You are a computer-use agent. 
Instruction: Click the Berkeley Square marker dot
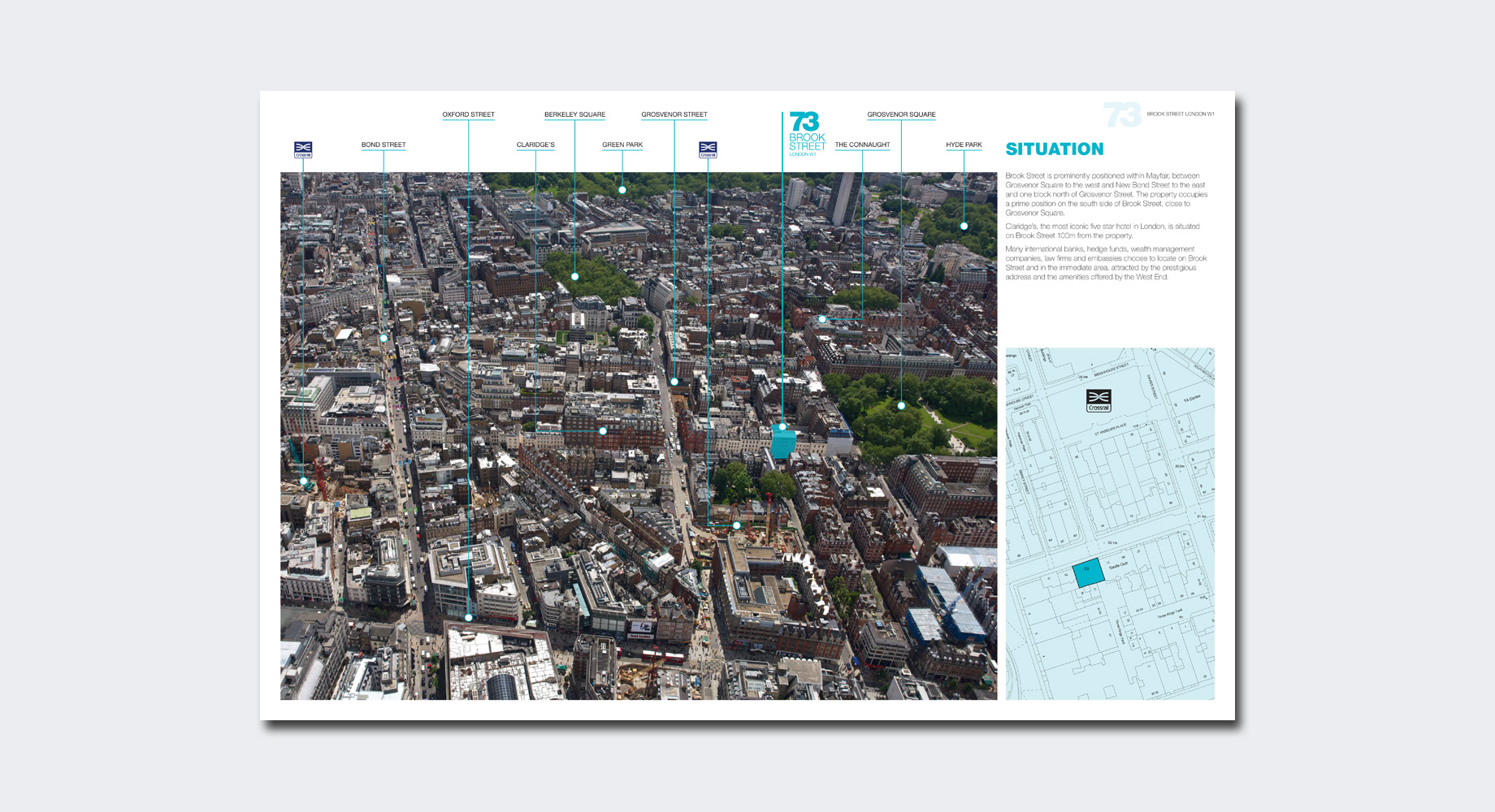coord(574,277)
